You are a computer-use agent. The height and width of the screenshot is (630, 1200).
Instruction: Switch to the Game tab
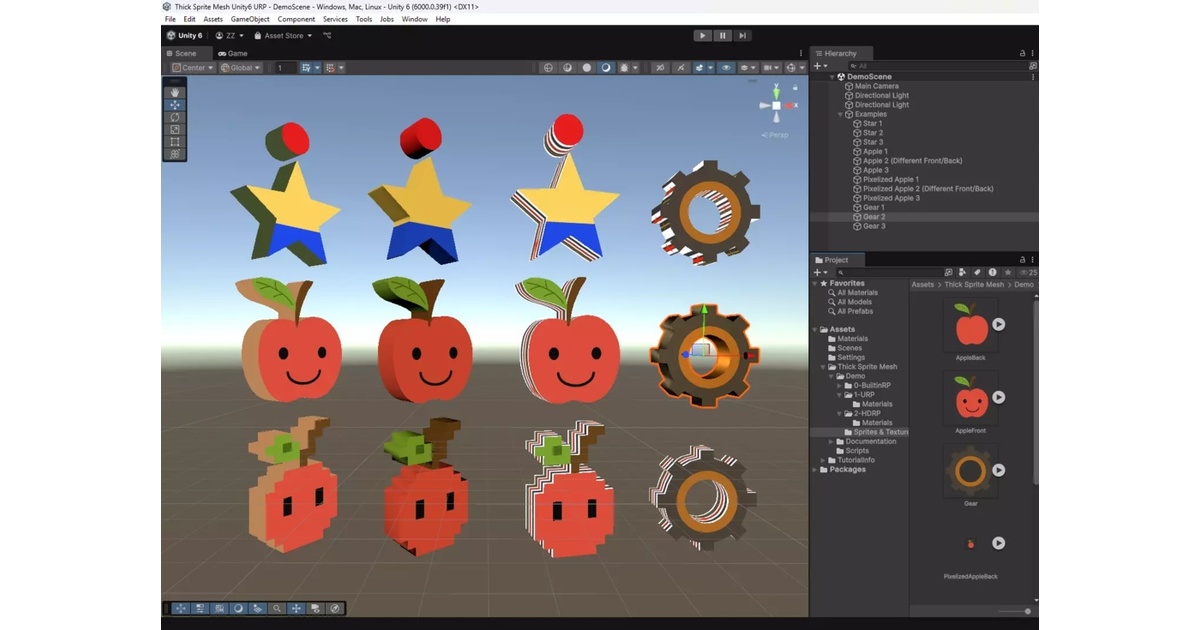point(233,53)
